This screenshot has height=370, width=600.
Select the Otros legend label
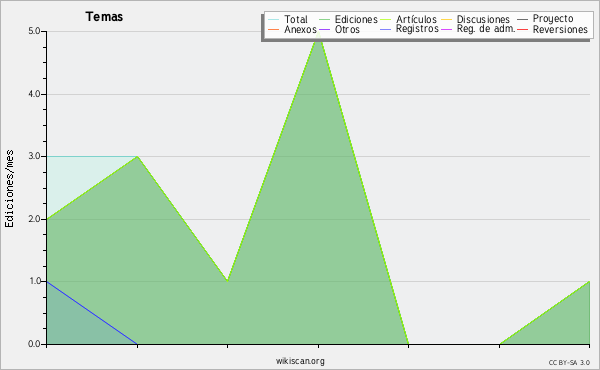click(347, 29)
